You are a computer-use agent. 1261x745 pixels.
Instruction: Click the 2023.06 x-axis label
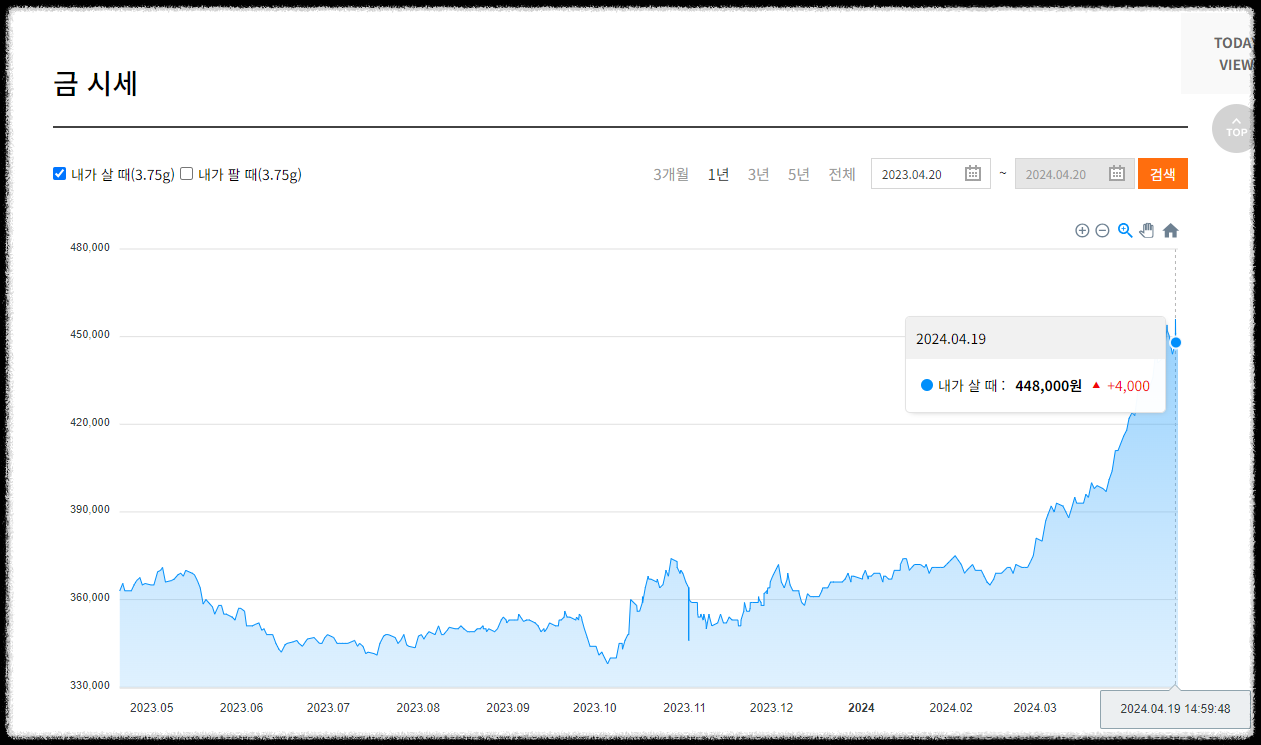(241, 708)
